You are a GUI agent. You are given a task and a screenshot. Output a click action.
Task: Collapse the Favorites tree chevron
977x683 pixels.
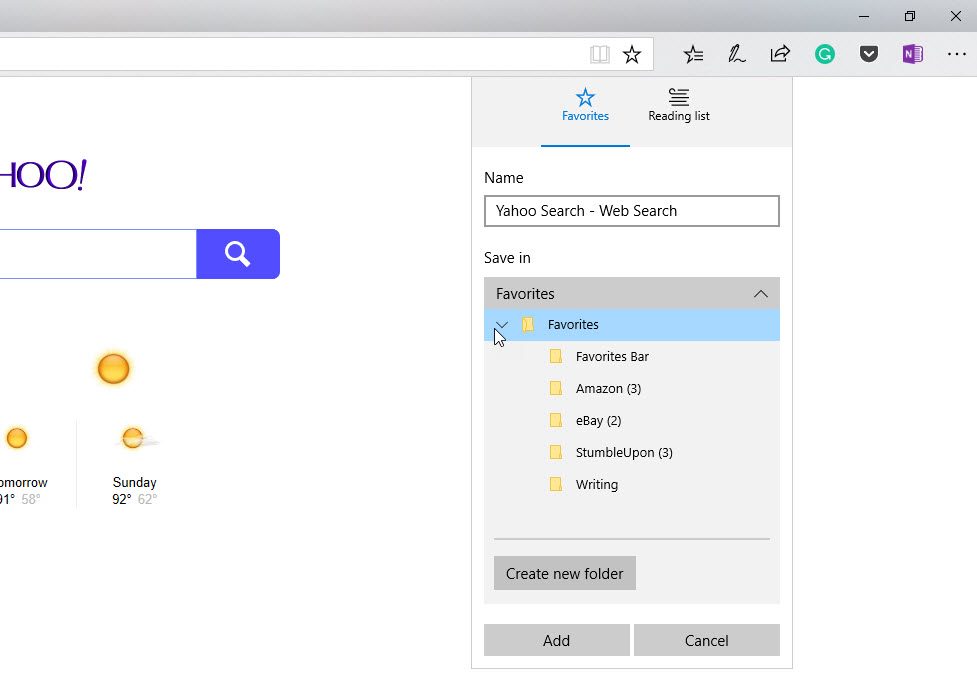coord(502,325)
